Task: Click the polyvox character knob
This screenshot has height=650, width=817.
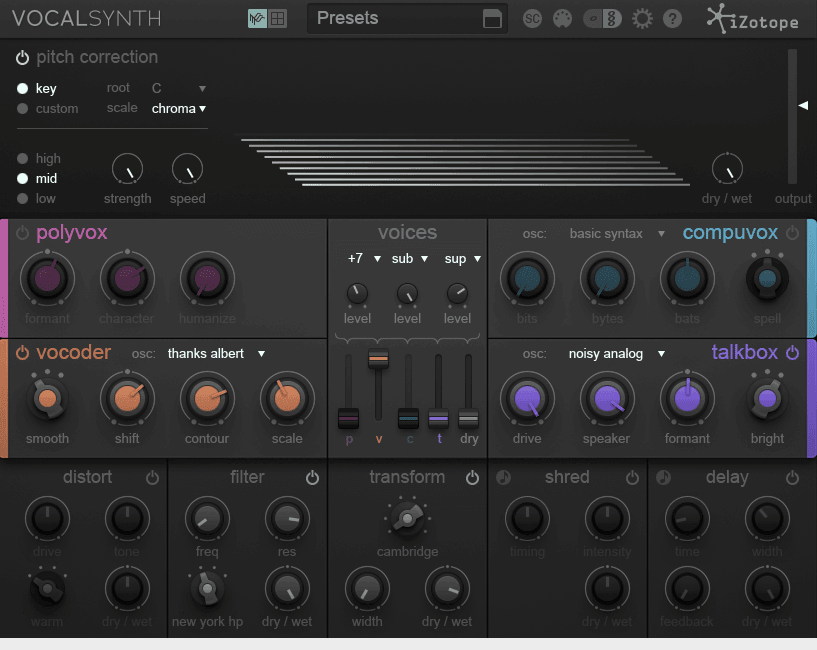Action: [127, 278]
